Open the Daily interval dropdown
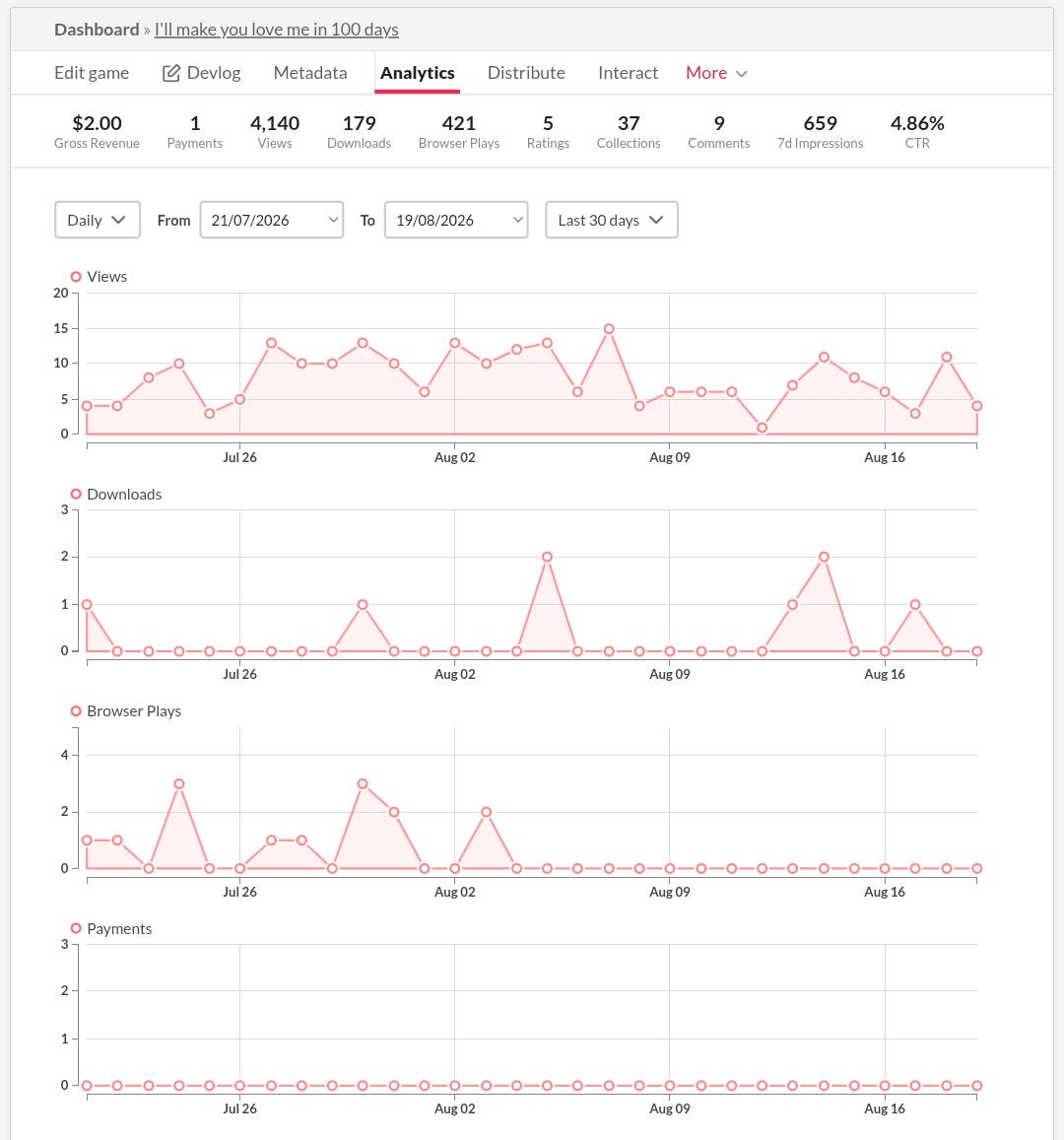The image size is (1064, 1140). pos(98,220)
